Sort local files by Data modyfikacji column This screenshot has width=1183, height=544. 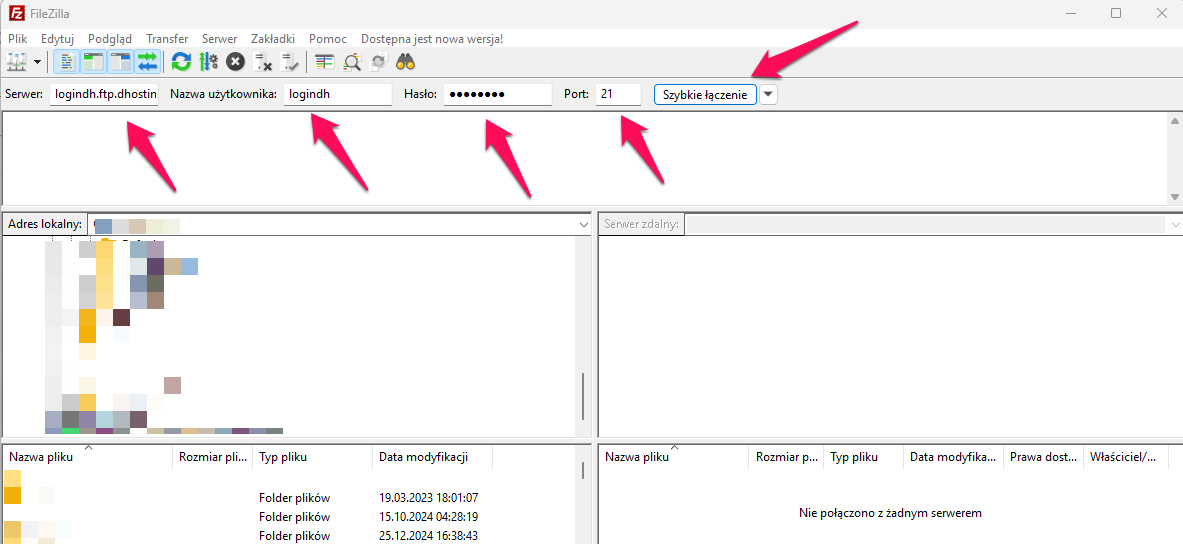433,457
